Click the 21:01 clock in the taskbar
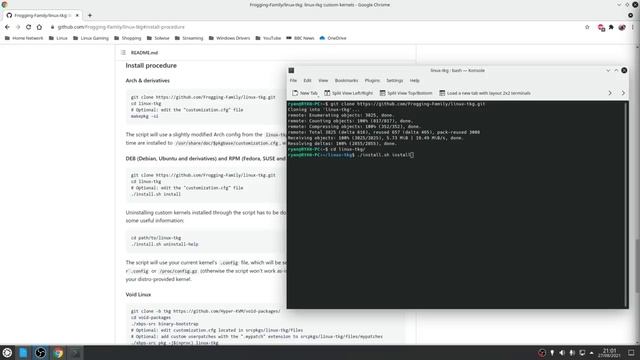Image resolution: width=640 pixels, height=360 pixels. click(609, 353)
